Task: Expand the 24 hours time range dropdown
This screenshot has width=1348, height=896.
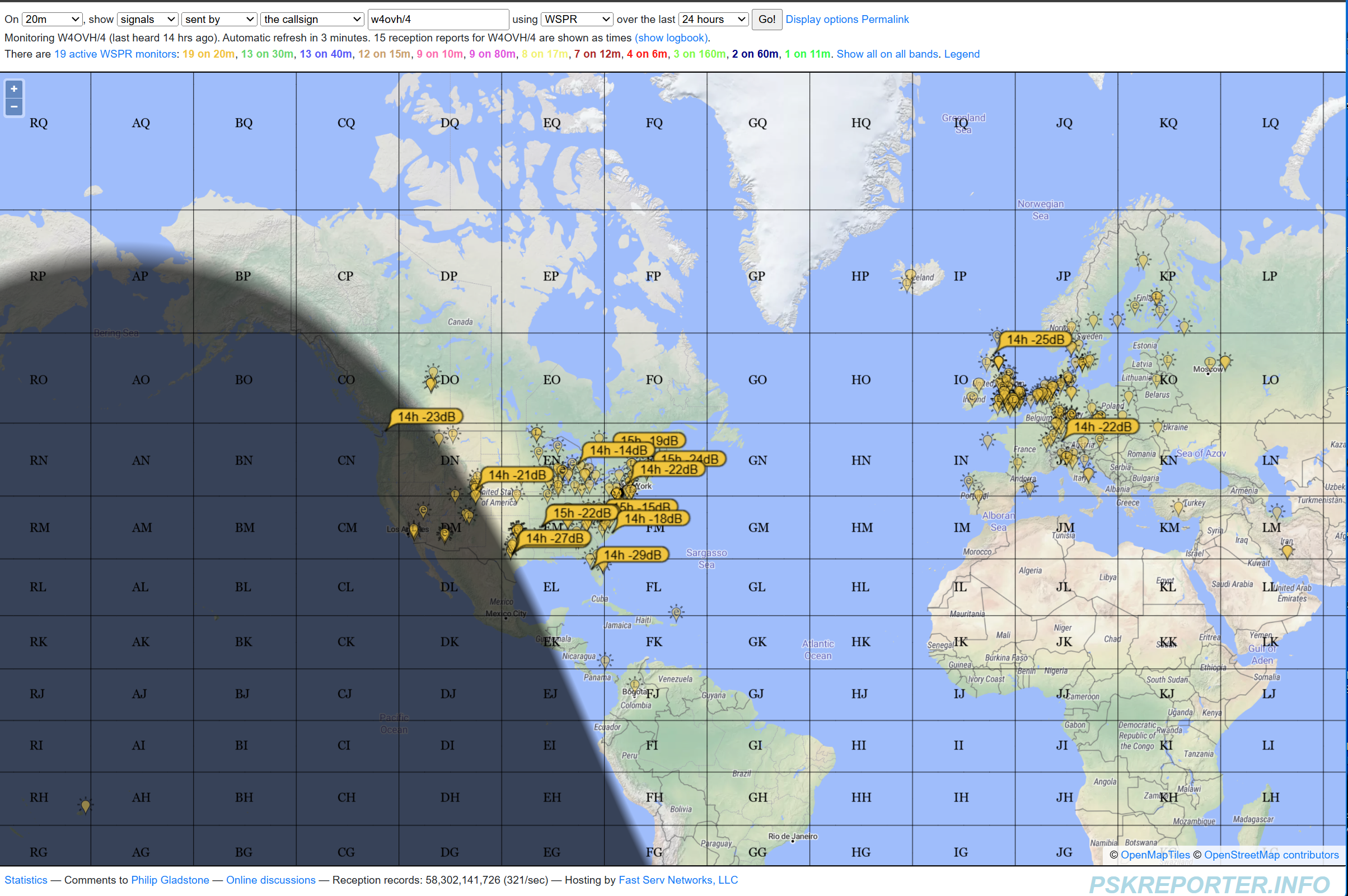Action: [713, 20]
